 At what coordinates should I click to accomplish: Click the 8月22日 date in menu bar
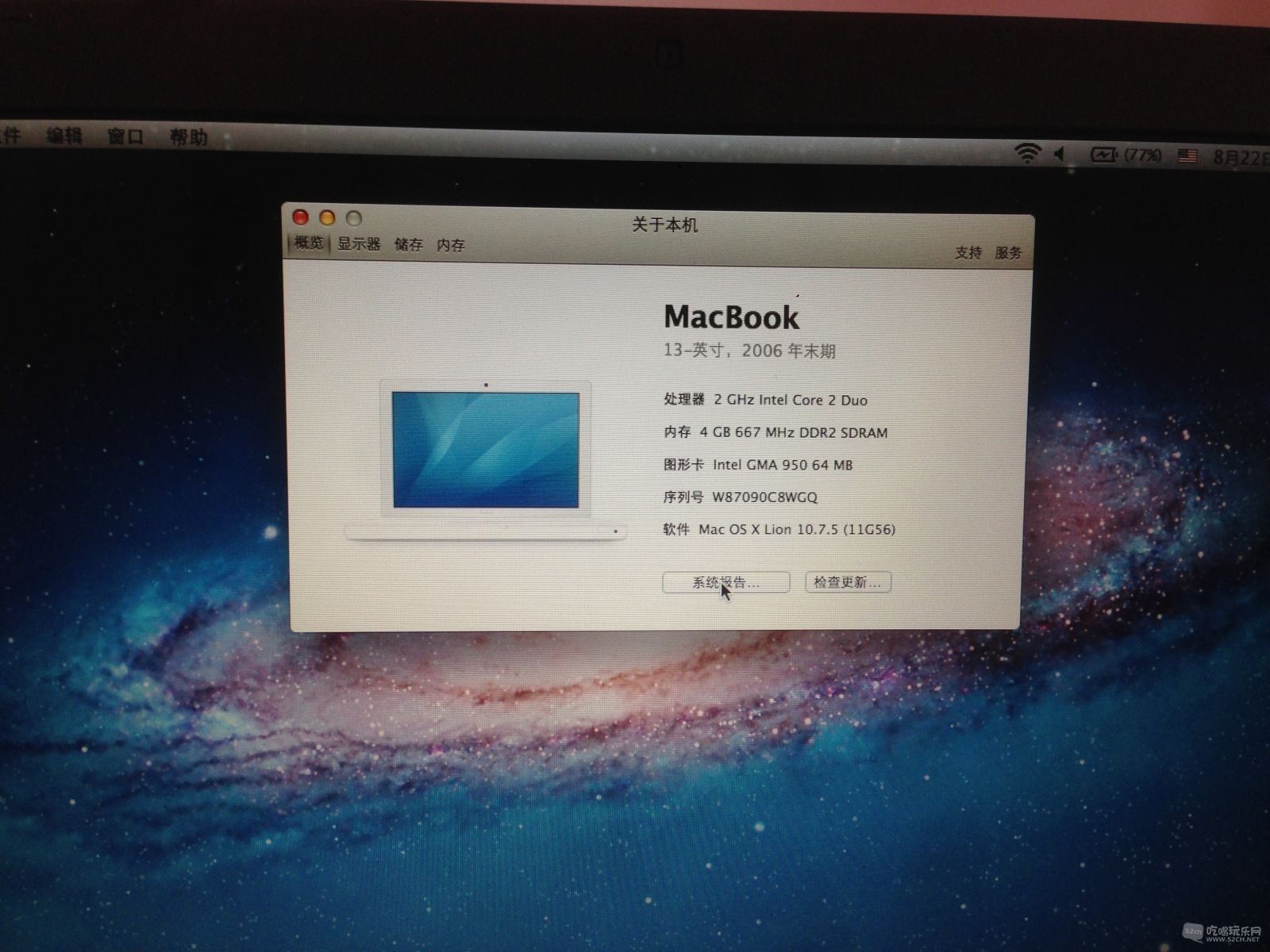click(1241, 157)
